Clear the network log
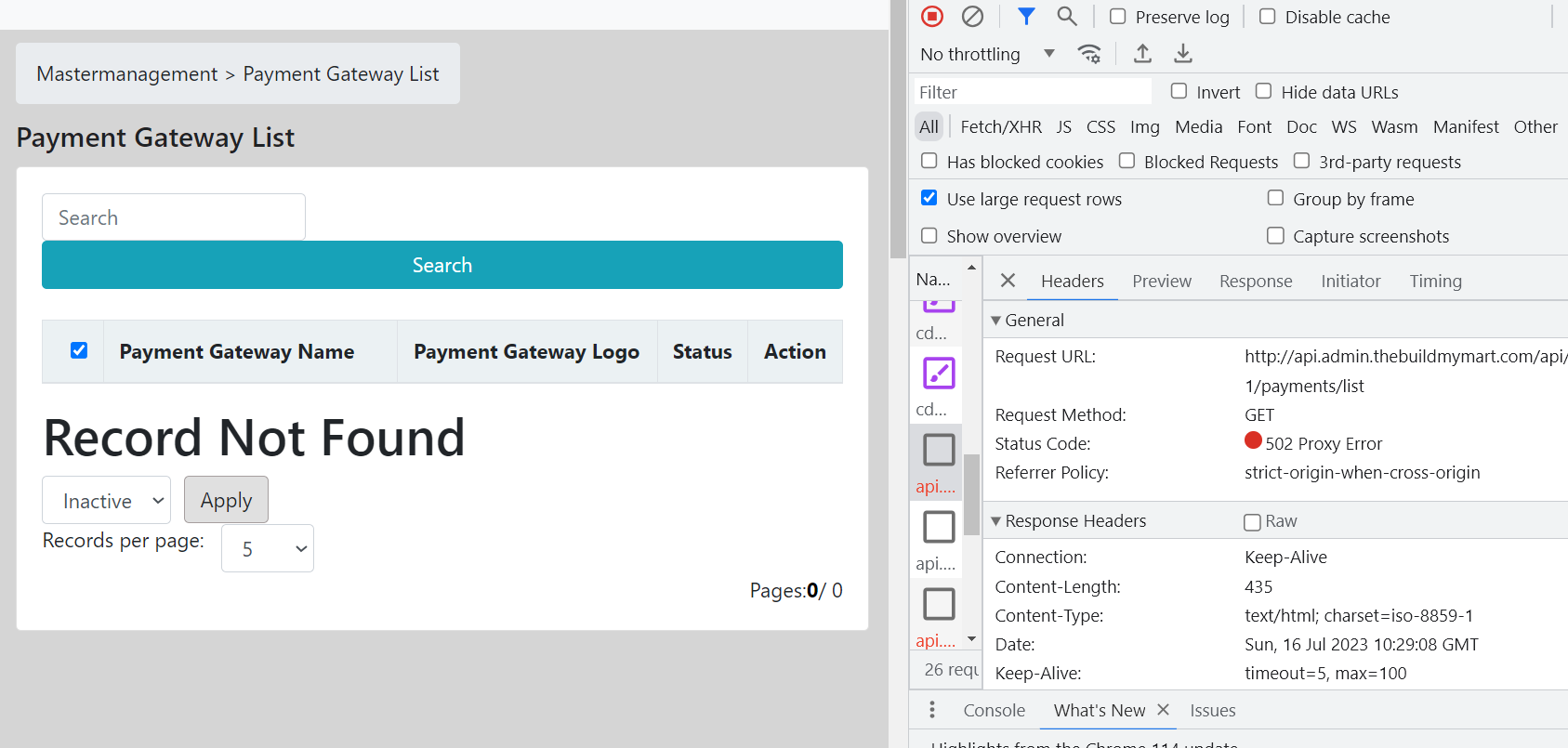 tap(972, 16)
